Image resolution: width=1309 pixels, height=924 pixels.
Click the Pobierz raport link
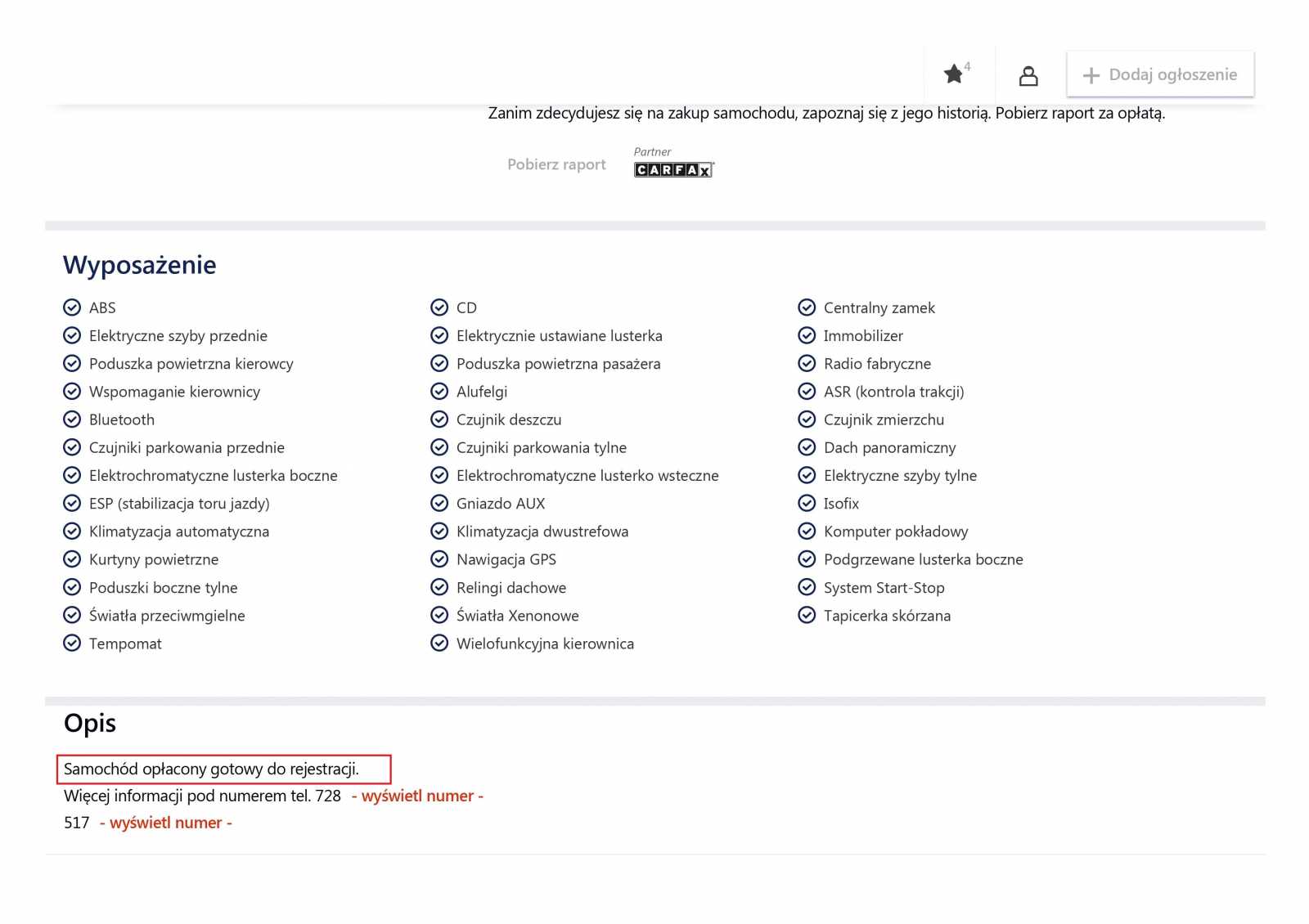click(x=556, y=164)
